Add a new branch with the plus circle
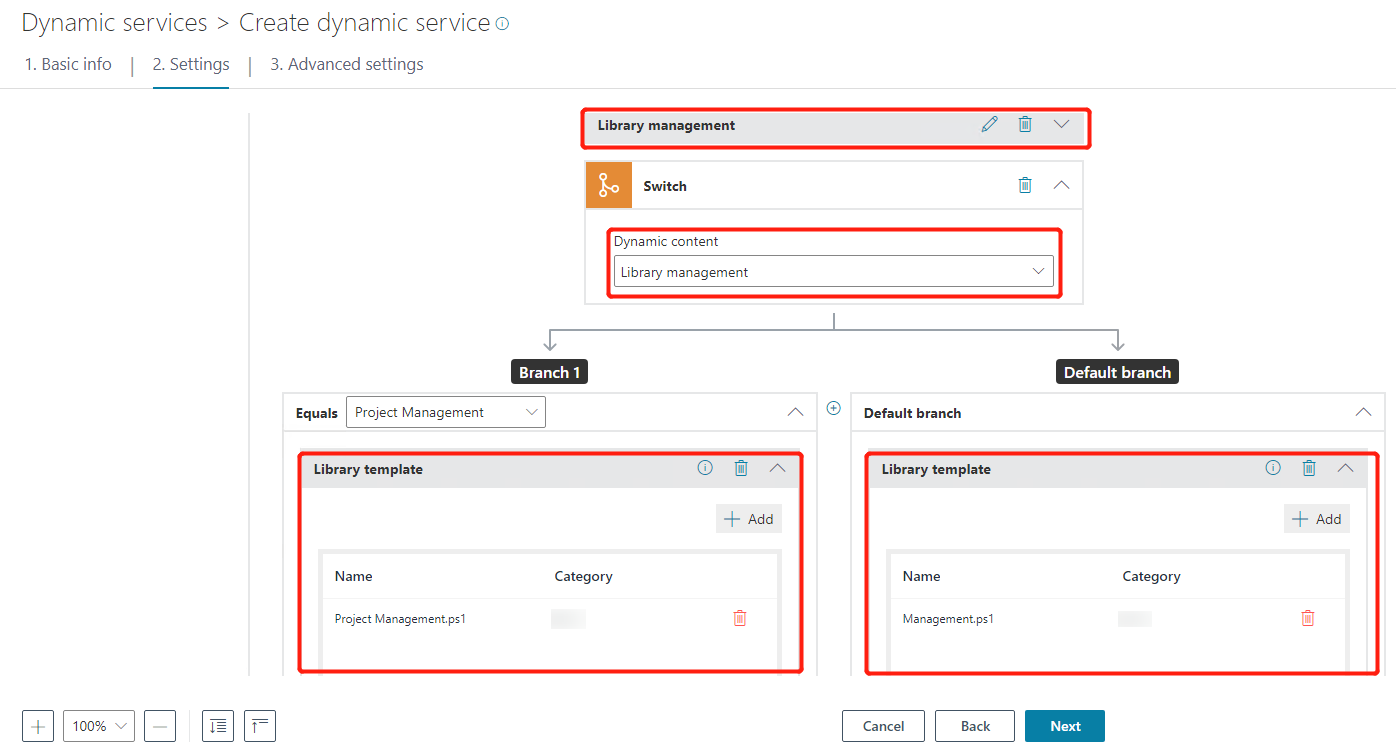 834,408
